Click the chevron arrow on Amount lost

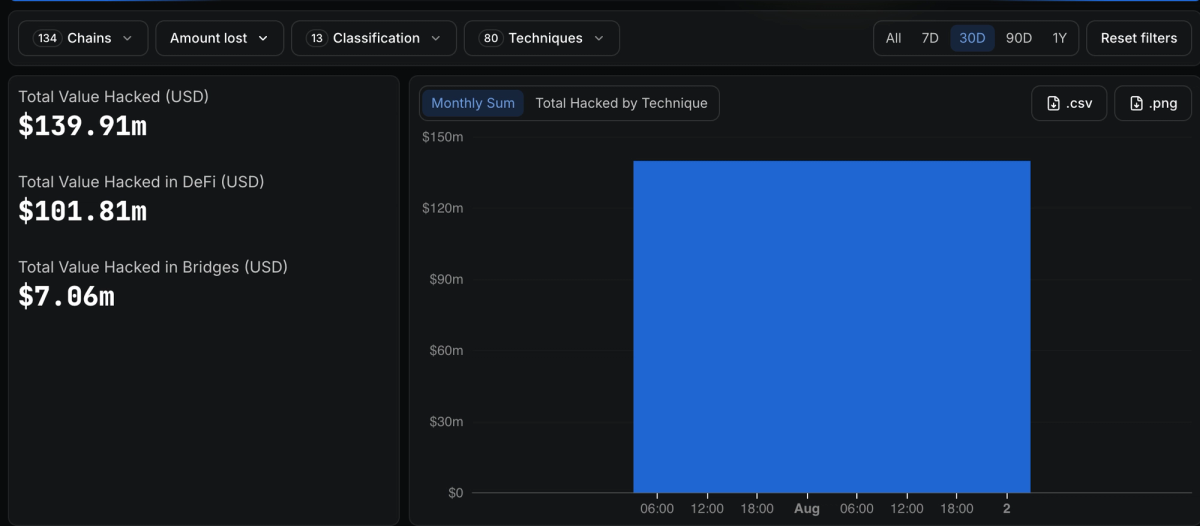(x=263, y=38)
